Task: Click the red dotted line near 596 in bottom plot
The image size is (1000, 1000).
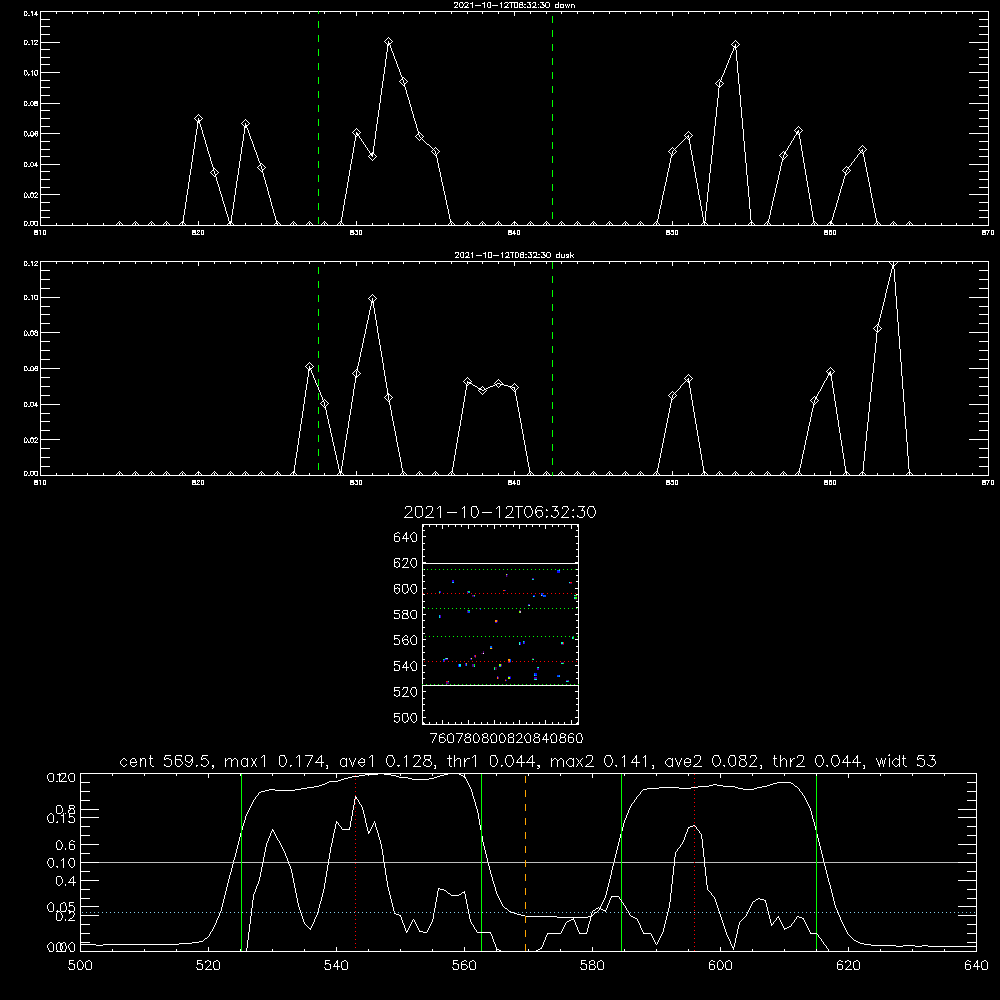Action: point(695,862)
